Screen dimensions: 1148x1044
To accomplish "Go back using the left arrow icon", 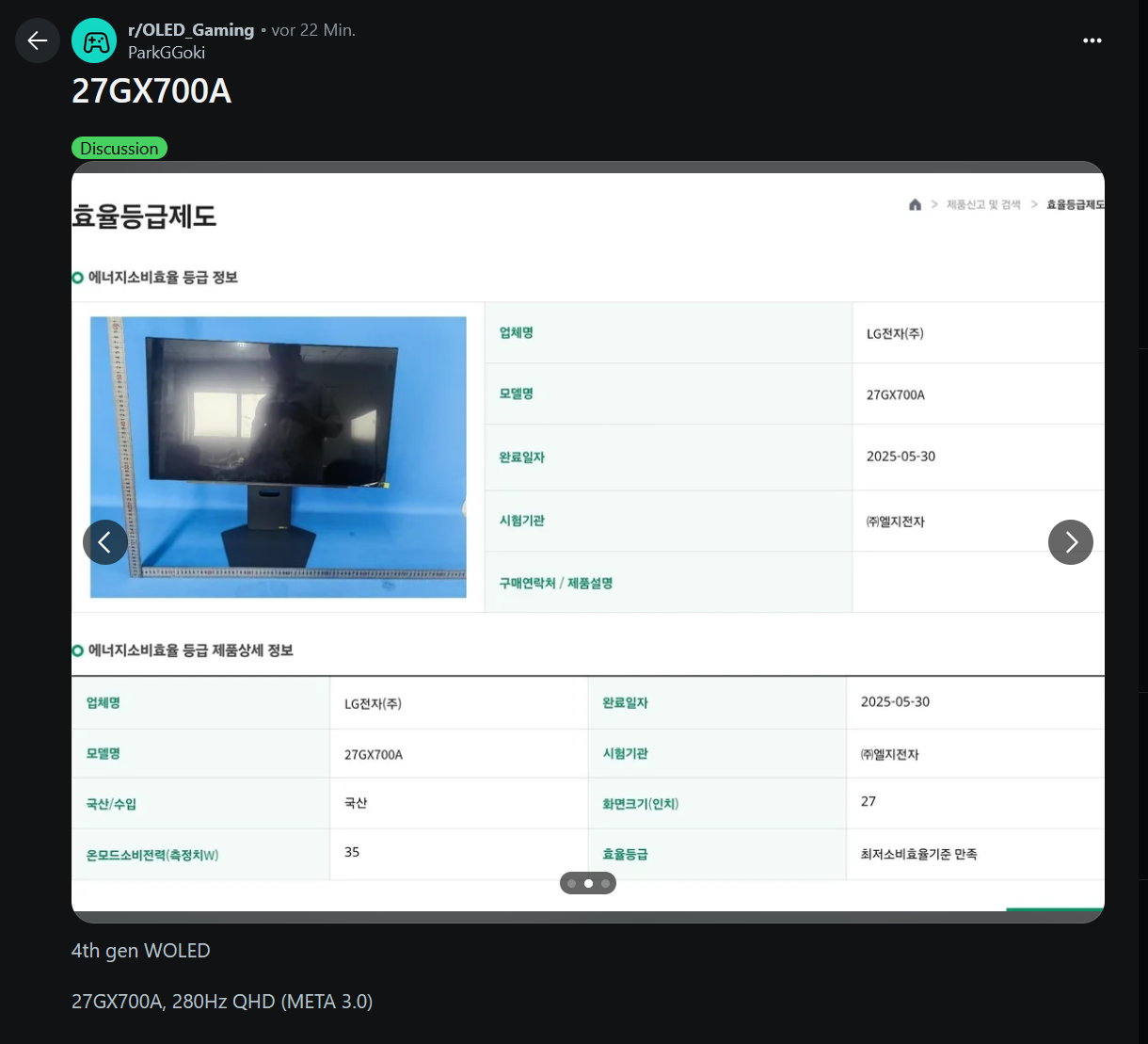I will point(37,40).
